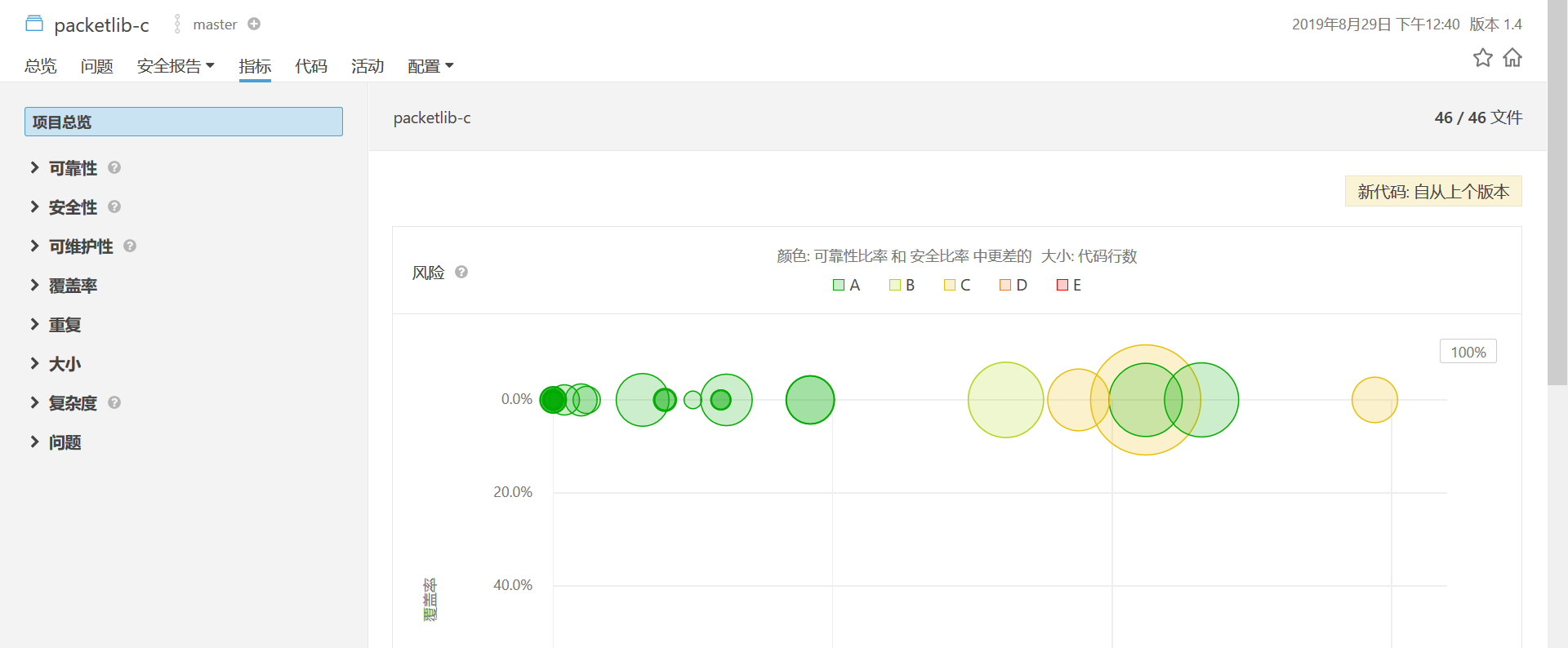
Task: Click the red E rating legend swatch
Action: 1062,285
